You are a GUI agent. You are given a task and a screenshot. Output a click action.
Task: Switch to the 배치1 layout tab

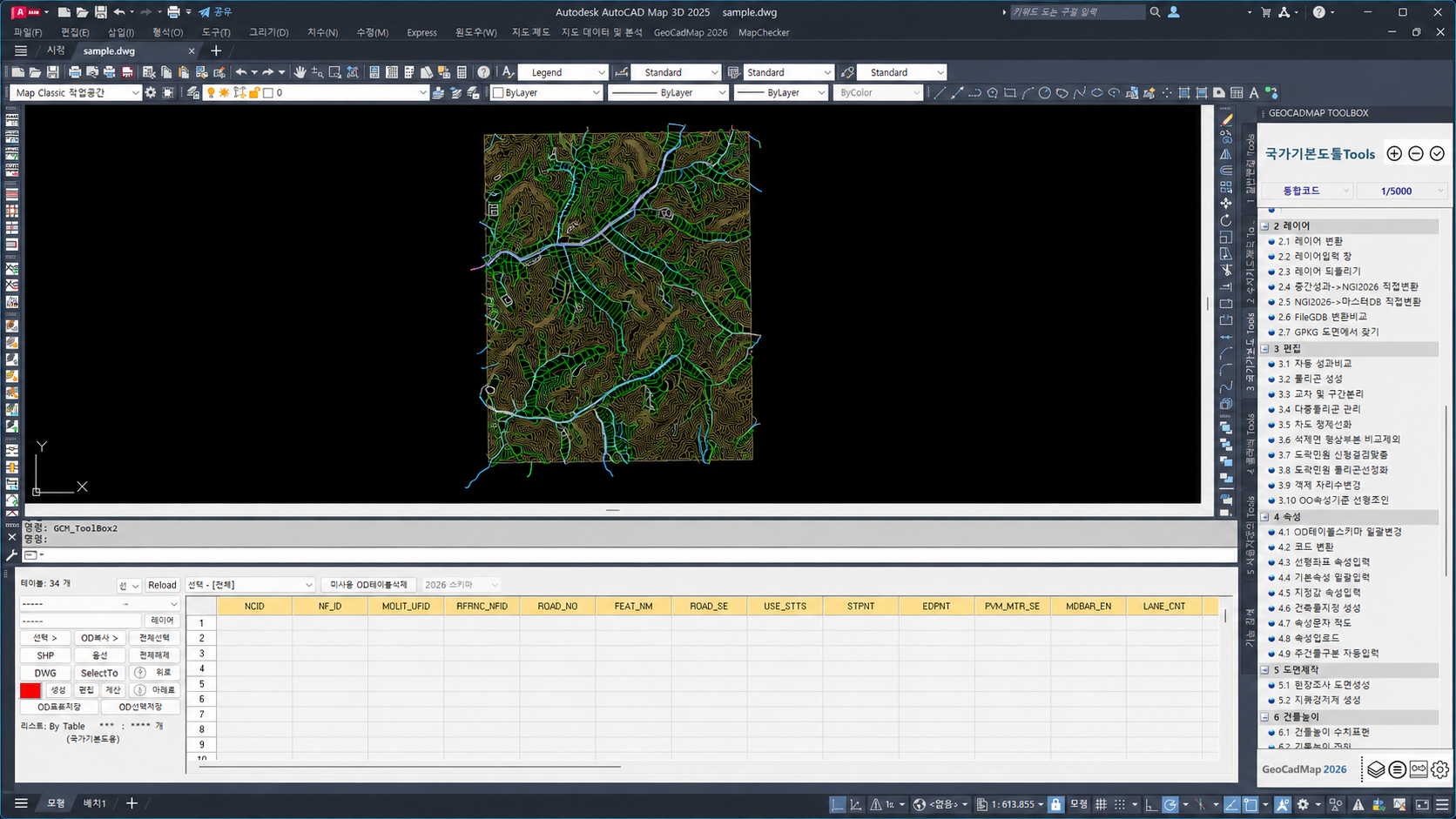pos(94,803)
